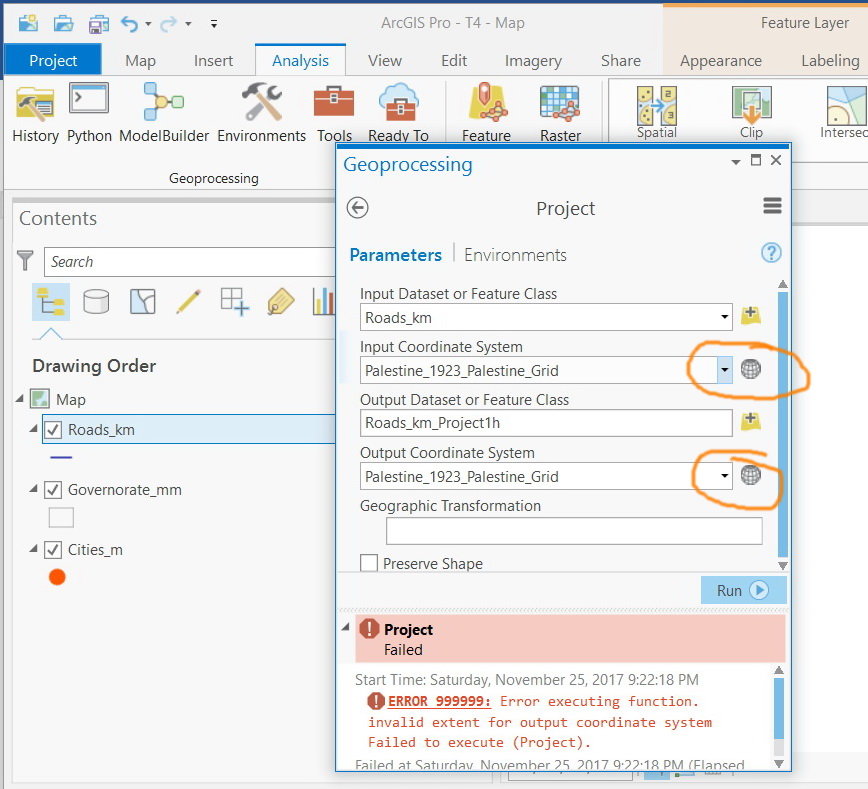The image size is (868, 789).
Task: Enable the Preserve Shape checkbox
Action: tap(369, 563)
